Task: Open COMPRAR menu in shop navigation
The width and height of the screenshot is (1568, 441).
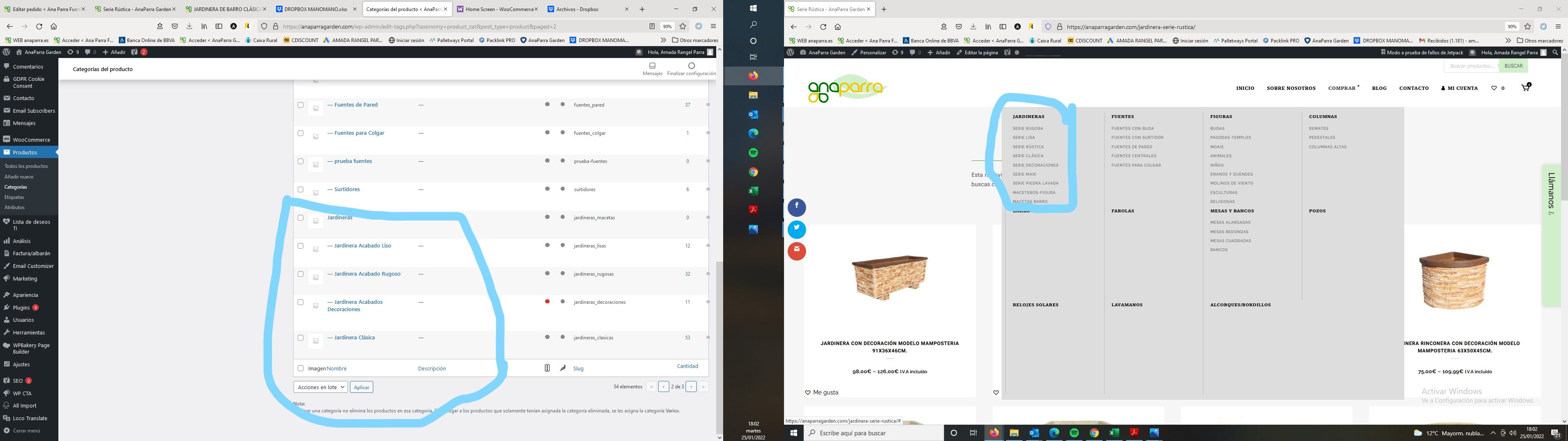Action: click(x=1341, y=88)
